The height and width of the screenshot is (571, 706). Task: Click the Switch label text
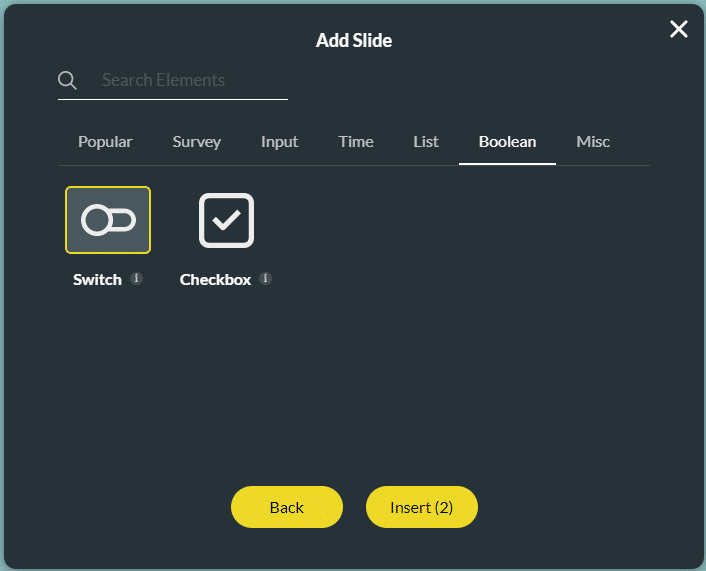coord(97,280)
